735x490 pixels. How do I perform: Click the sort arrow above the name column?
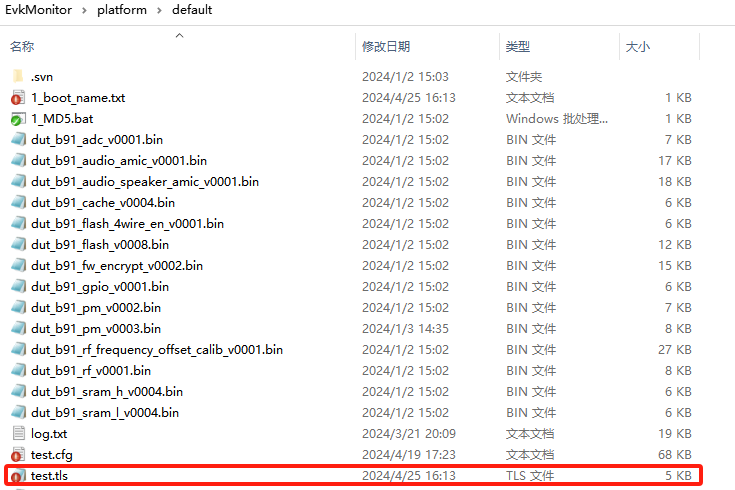click(x=180, y=35)
